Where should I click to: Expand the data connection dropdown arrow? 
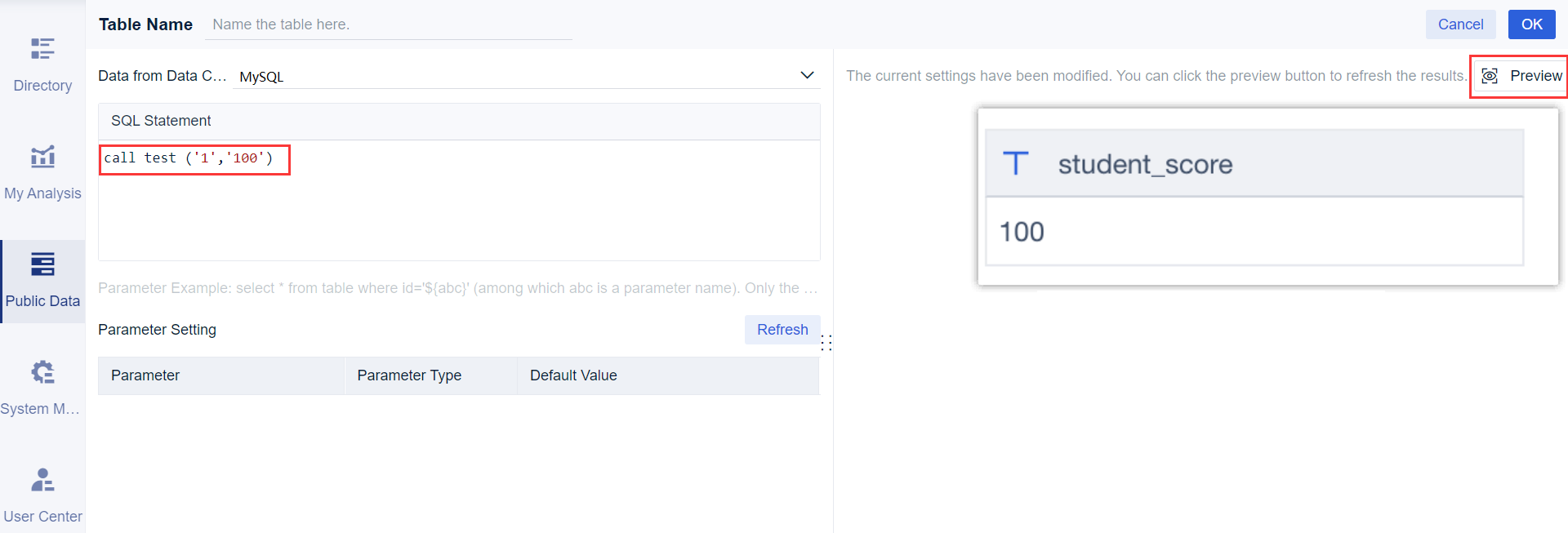click(x=807, y=75)
